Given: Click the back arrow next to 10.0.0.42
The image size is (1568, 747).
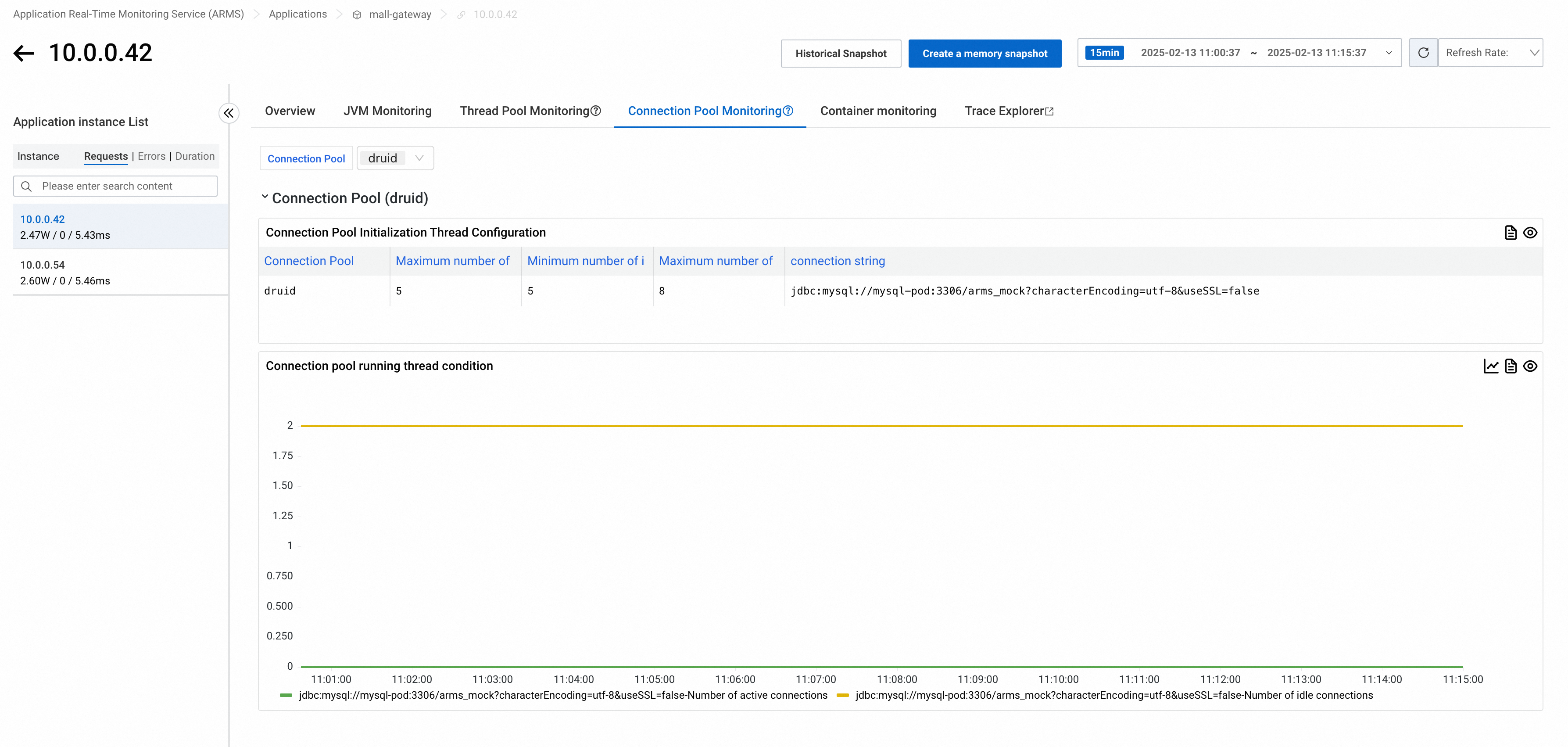Looking at the screenshot, I should point(24,53).
